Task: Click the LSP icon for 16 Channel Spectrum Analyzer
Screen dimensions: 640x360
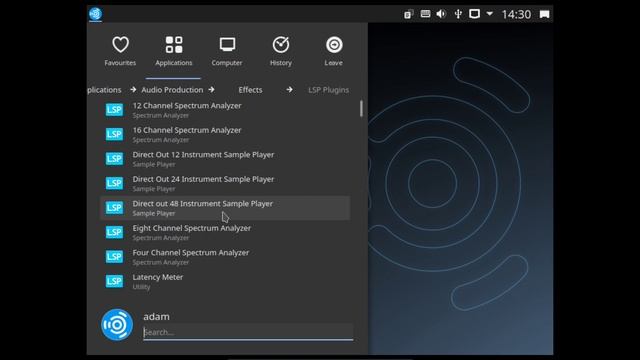Action: coord(114,134)
